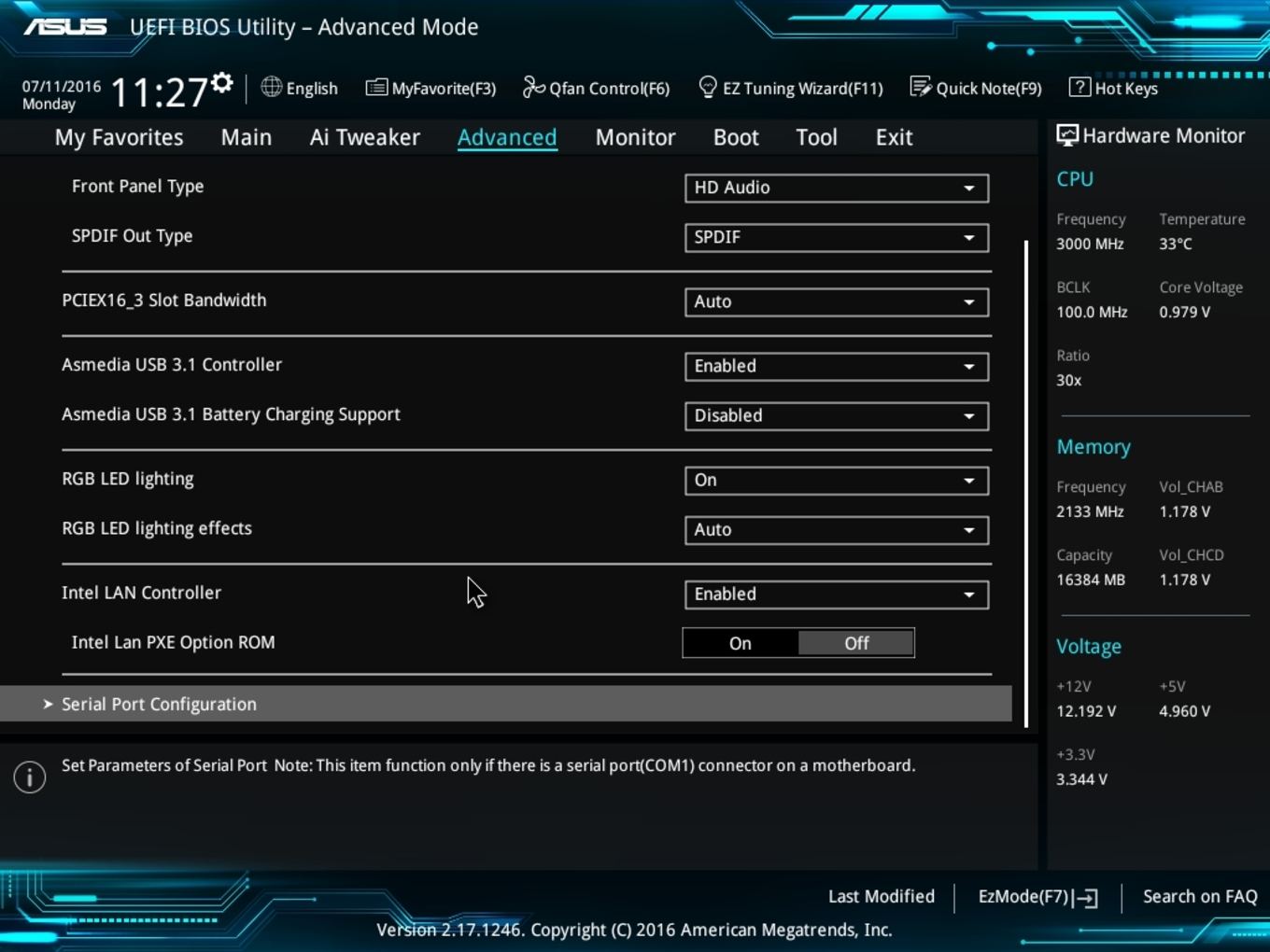Click the 07/11/2016 date text
The height and width of the screenshot is (952, 1270).
click(x=62, y=86)
